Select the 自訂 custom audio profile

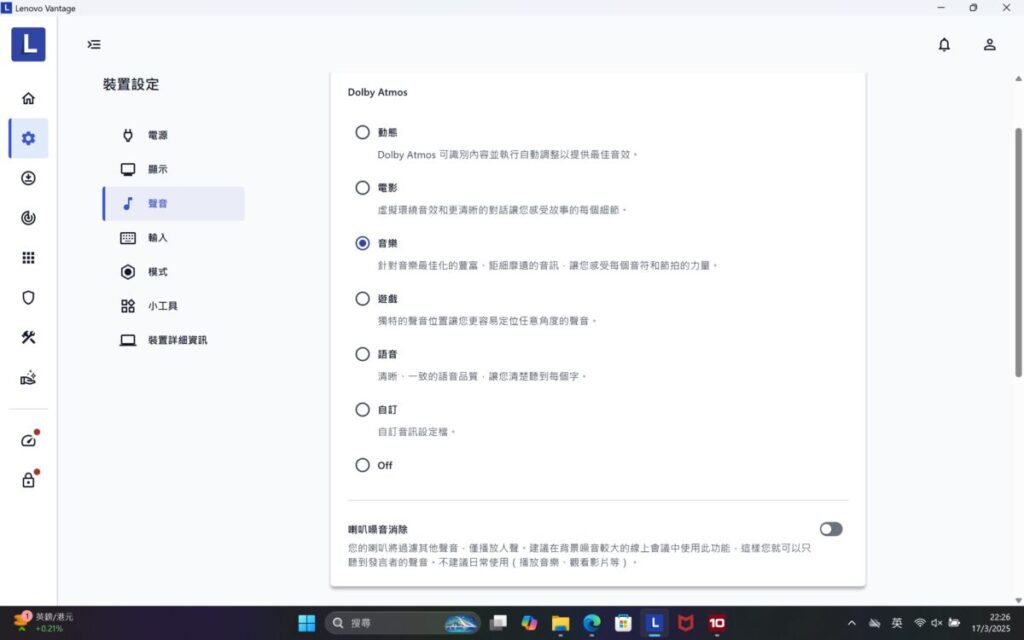(362, 409)
